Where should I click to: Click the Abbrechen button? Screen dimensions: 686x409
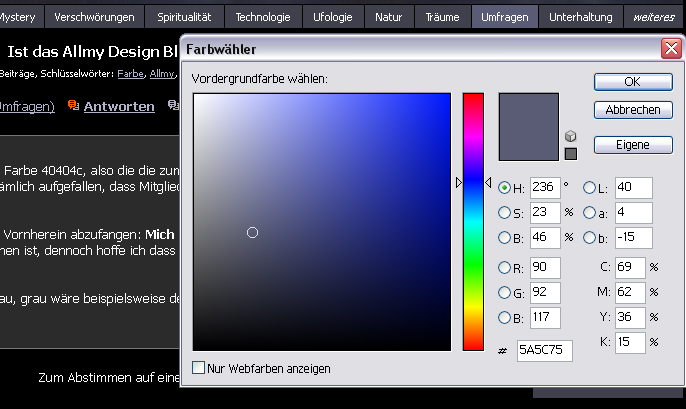633,110
